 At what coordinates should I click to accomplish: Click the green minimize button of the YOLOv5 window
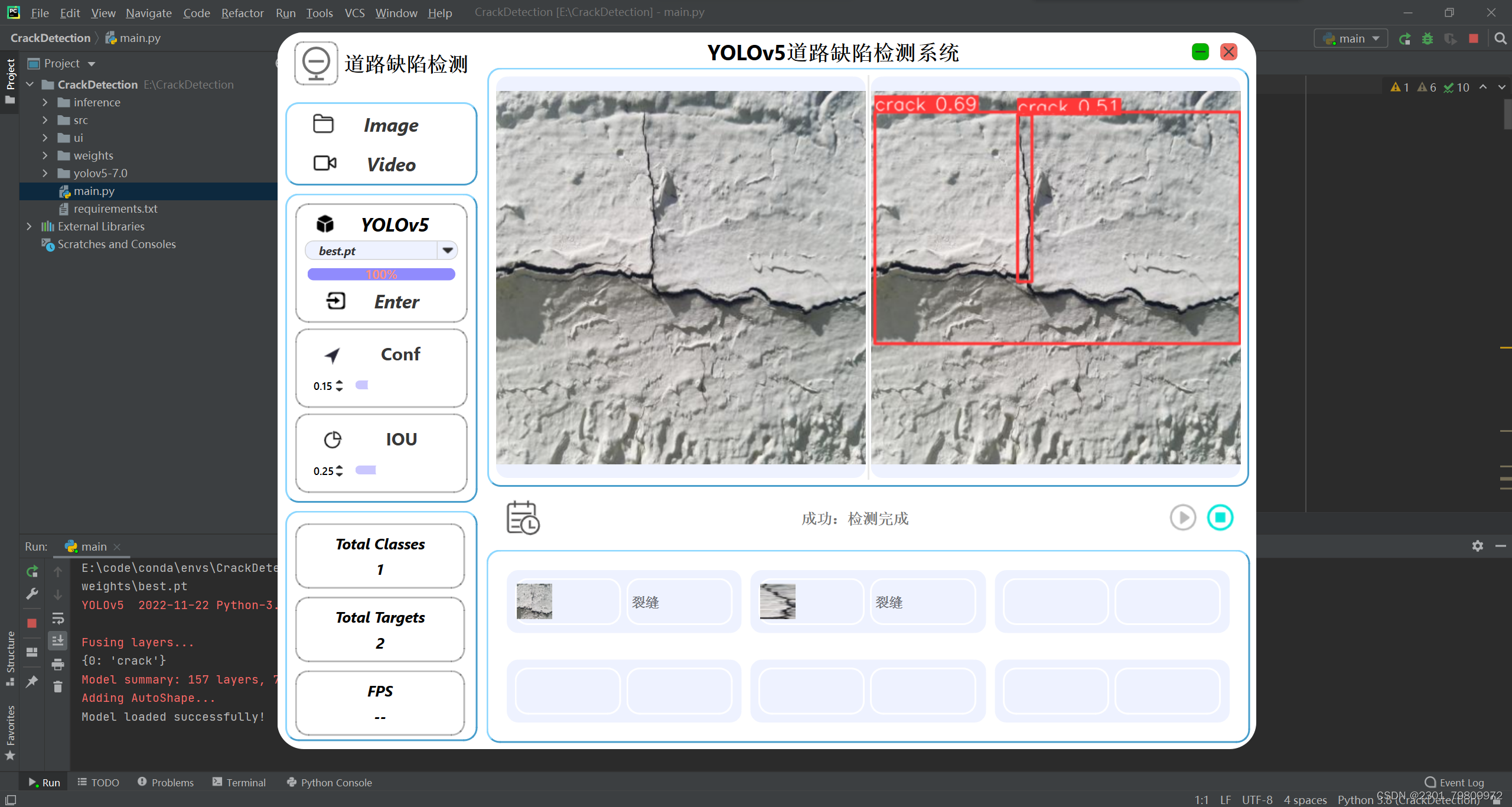pyautogui.click(x=1200, y=52)
